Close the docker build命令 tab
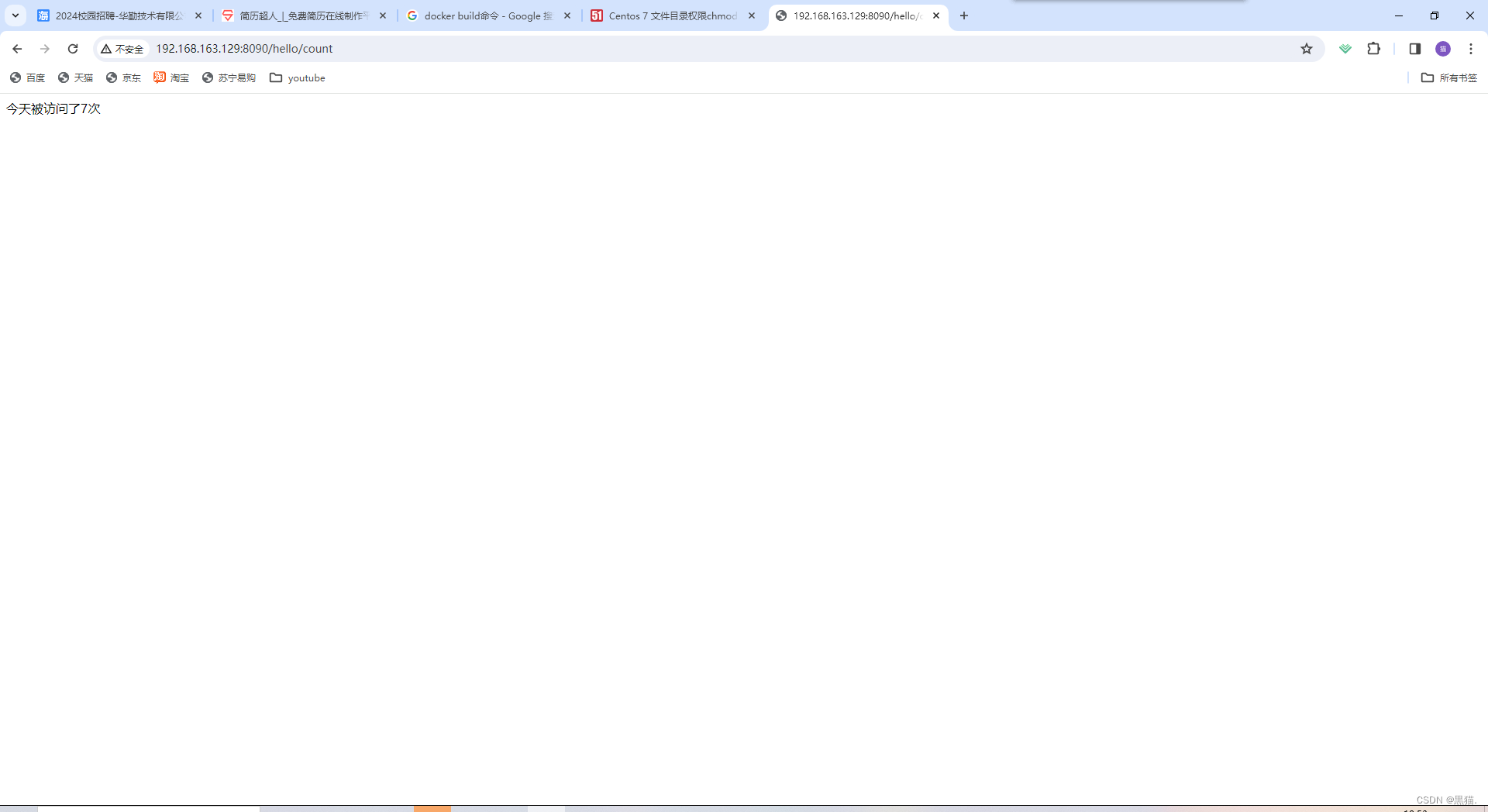 (567, 15)
